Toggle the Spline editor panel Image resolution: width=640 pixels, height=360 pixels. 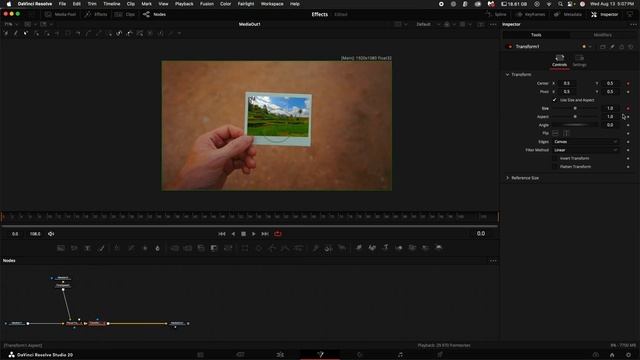(x=496, y=14)
